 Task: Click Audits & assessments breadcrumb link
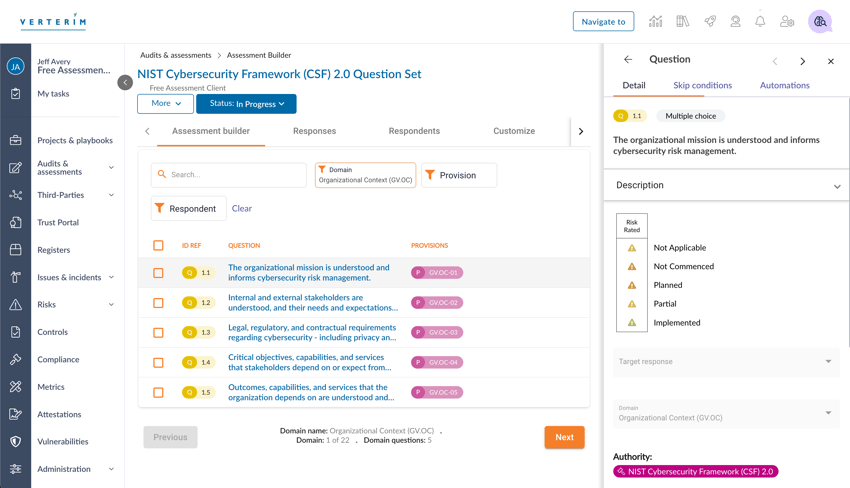[x=176, y=55]
